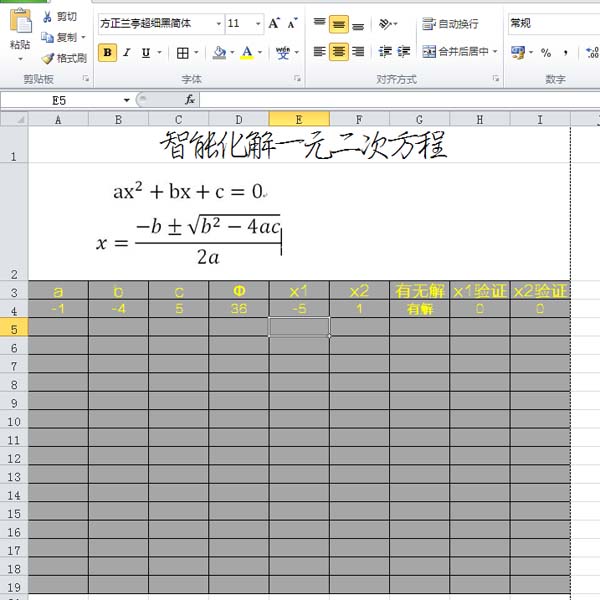The image size is (600, 600).
Task: Apply font color A button
Action: (247, 53)
